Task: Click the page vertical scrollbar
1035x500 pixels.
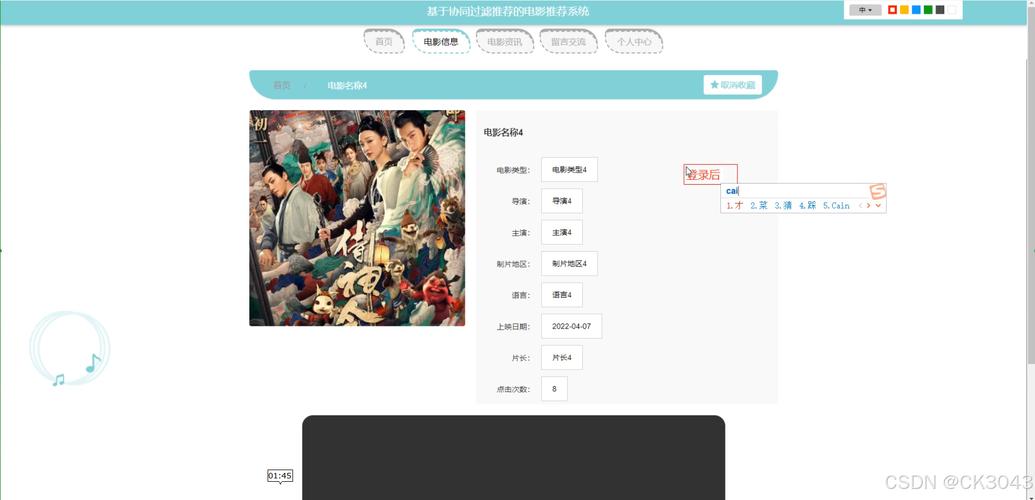Action: [x=1031, y=250]
